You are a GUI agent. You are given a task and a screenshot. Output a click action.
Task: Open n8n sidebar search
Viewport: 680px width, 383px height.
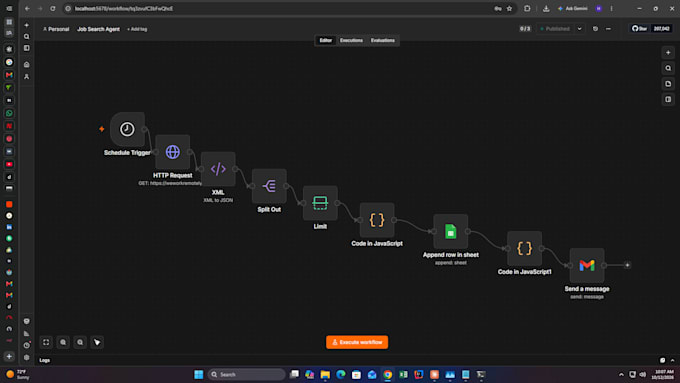pos(26,37)
